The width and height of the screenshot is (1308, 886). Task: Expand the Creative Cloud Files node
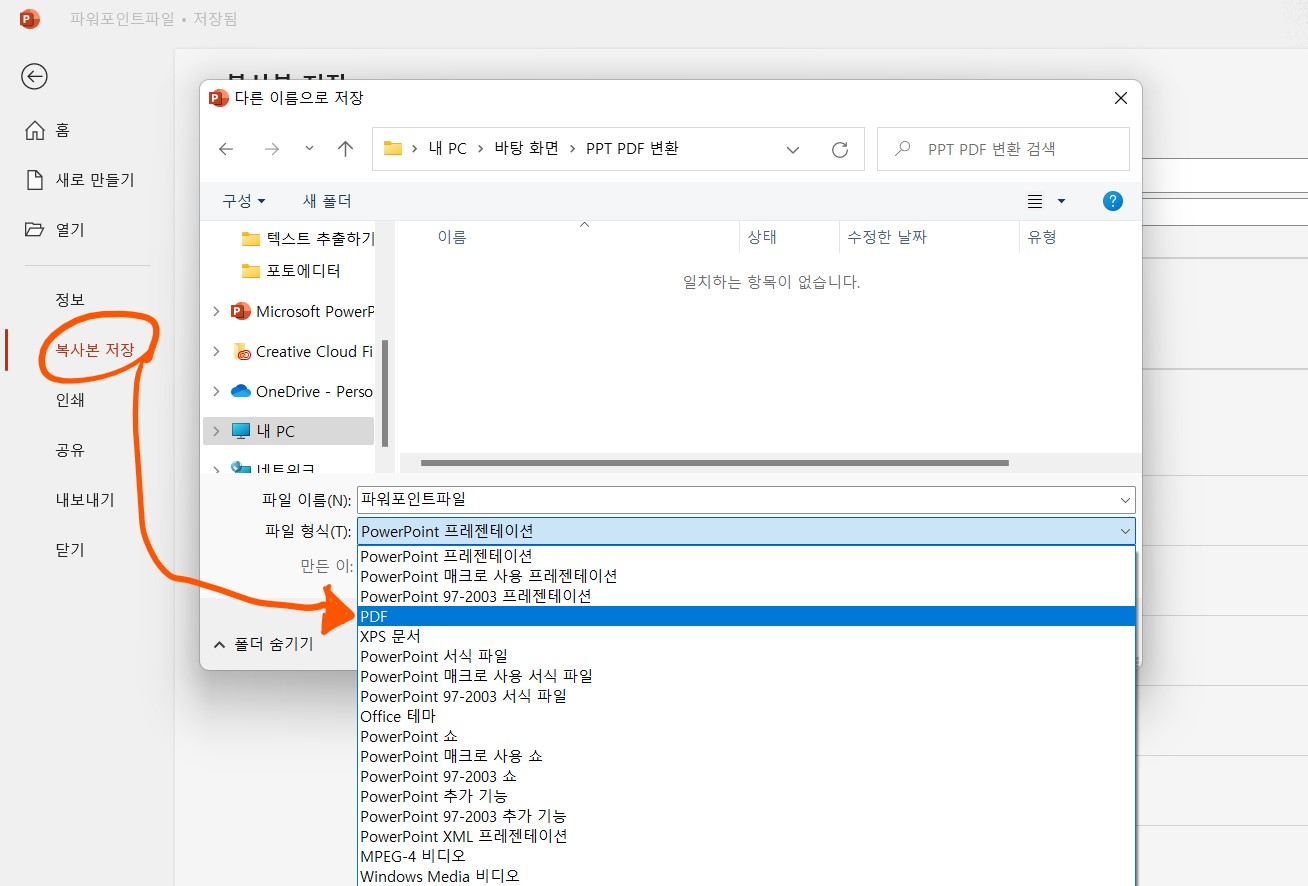click(216, 351)
